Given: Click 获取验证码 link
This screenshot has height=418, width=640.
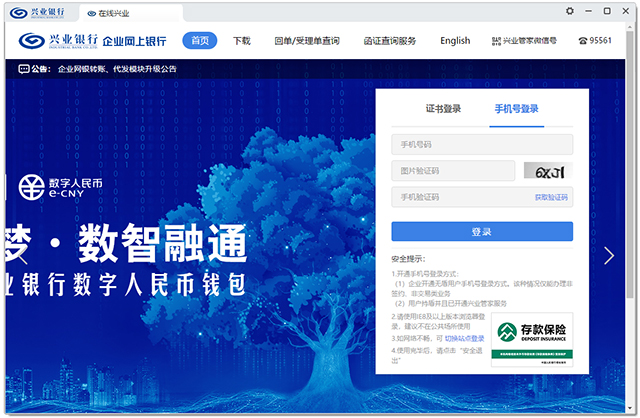Looking at the screenshot, I should [550, 197].
